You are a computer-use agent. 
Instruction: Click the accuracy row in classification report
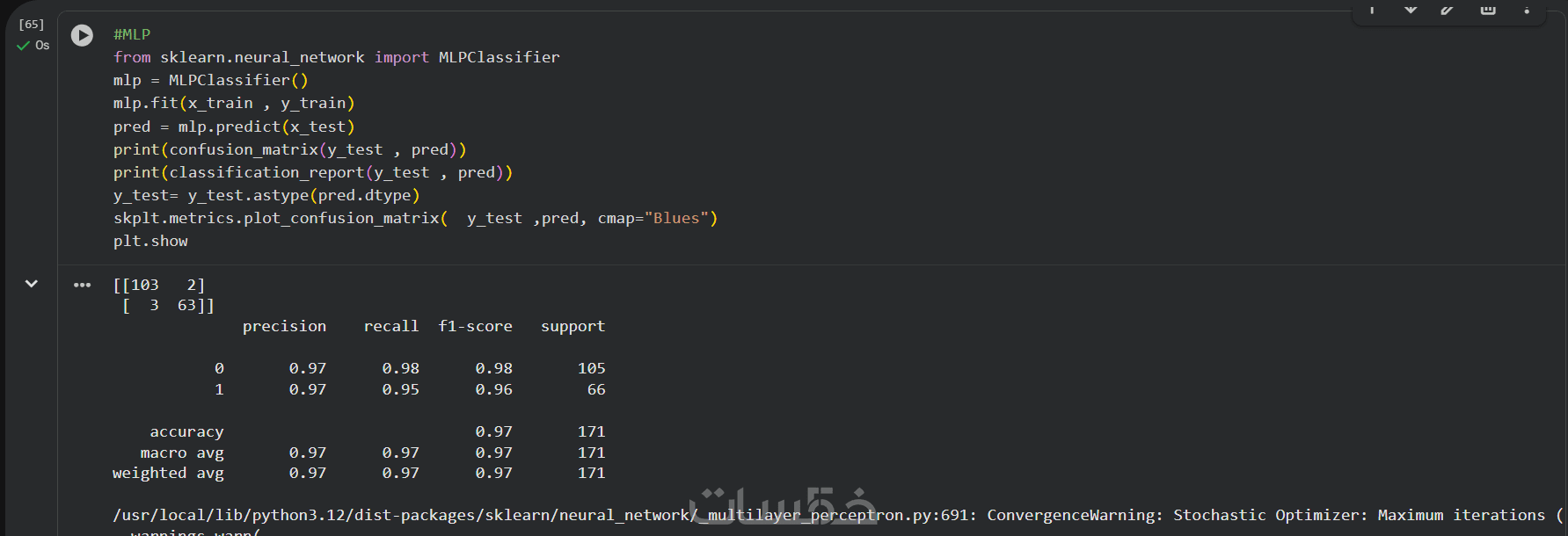186,431
